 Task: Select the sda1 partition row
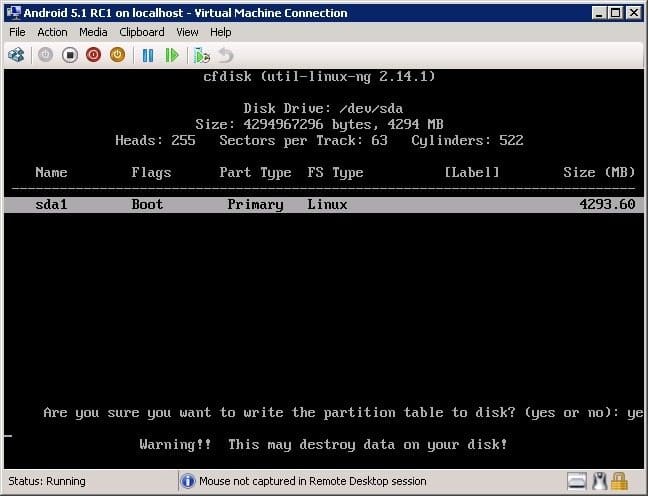pos(324,205)
